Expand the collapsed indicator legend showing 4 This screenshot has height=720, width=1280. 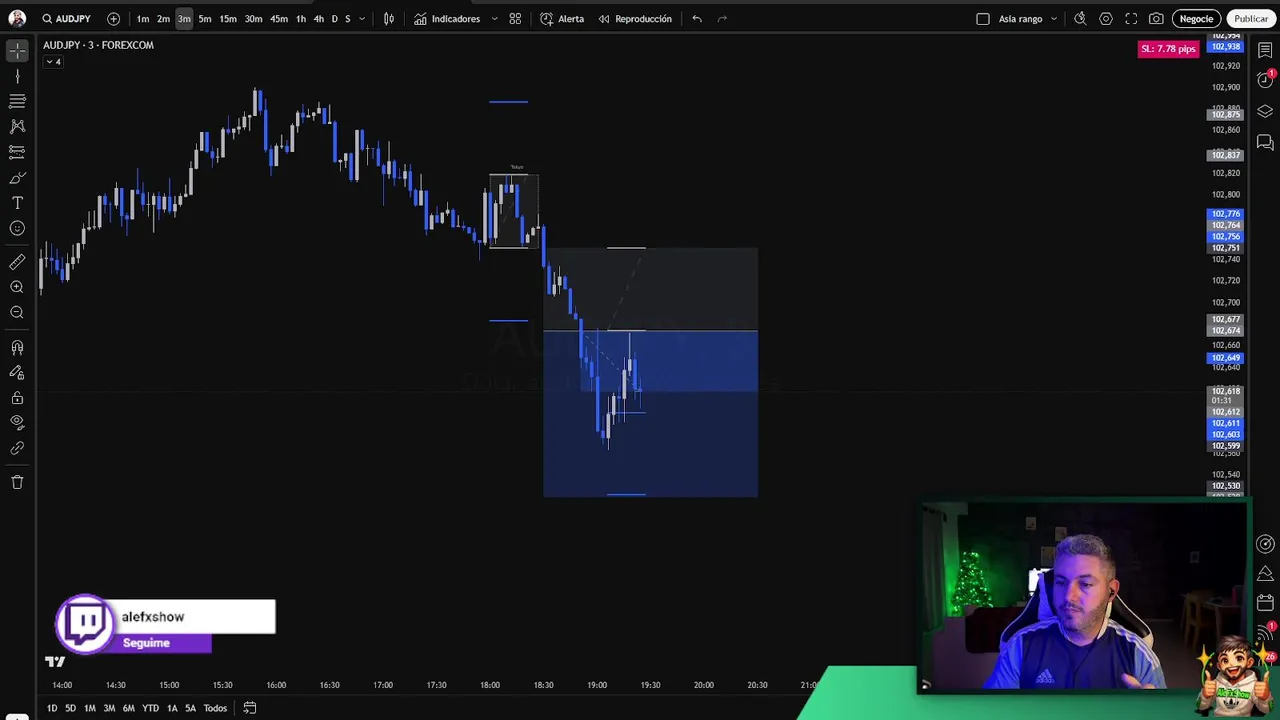click(53, 62)
